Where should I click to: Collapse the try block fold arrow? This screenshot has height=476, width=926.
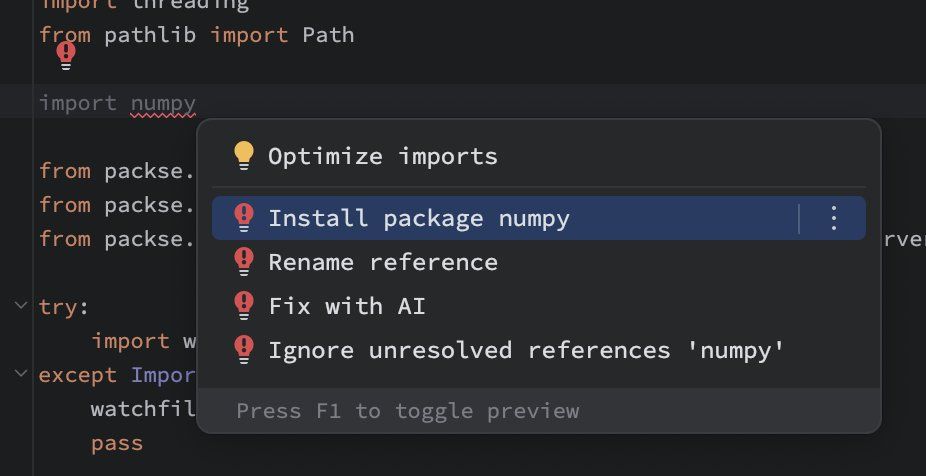pos(22,306)
